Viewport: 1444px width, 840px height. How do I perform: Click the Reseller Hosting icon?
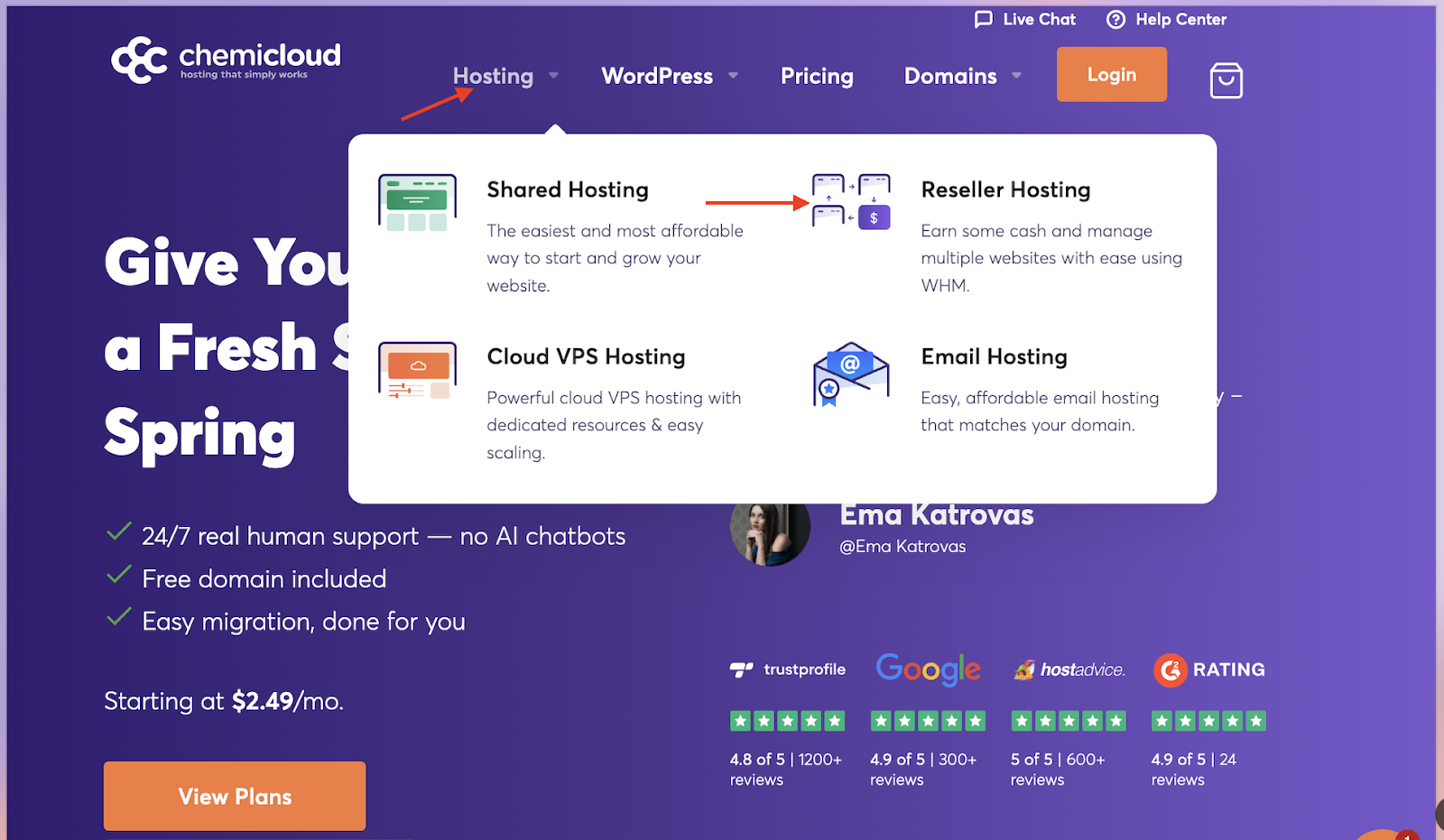coord(851,201)
